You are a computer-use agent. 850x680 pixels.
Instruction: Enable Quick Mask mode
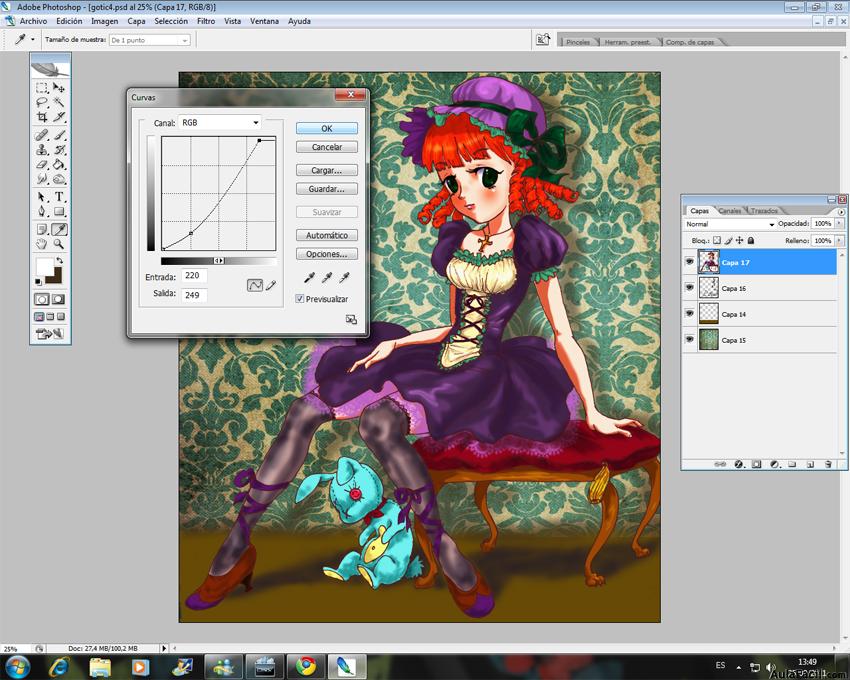tap(58, 299)
